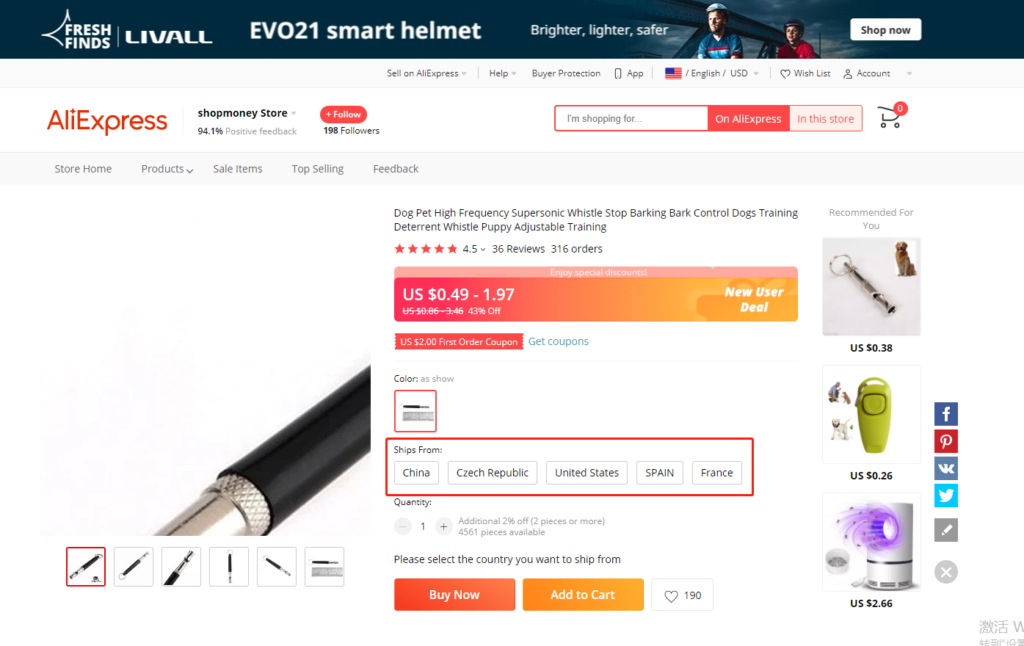Open language and currency dropdown
Viewport: 1024px width, 646px height.
click(x=712, y=73)
